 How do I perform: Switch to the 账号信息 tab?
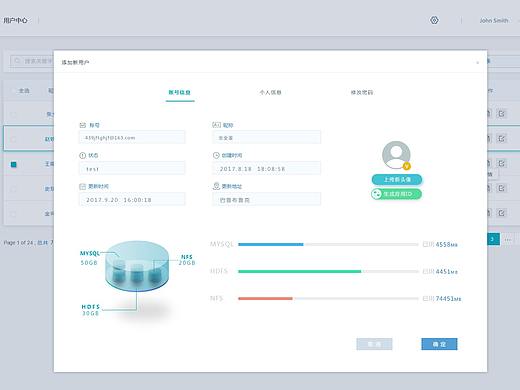(x=180, y=92)
